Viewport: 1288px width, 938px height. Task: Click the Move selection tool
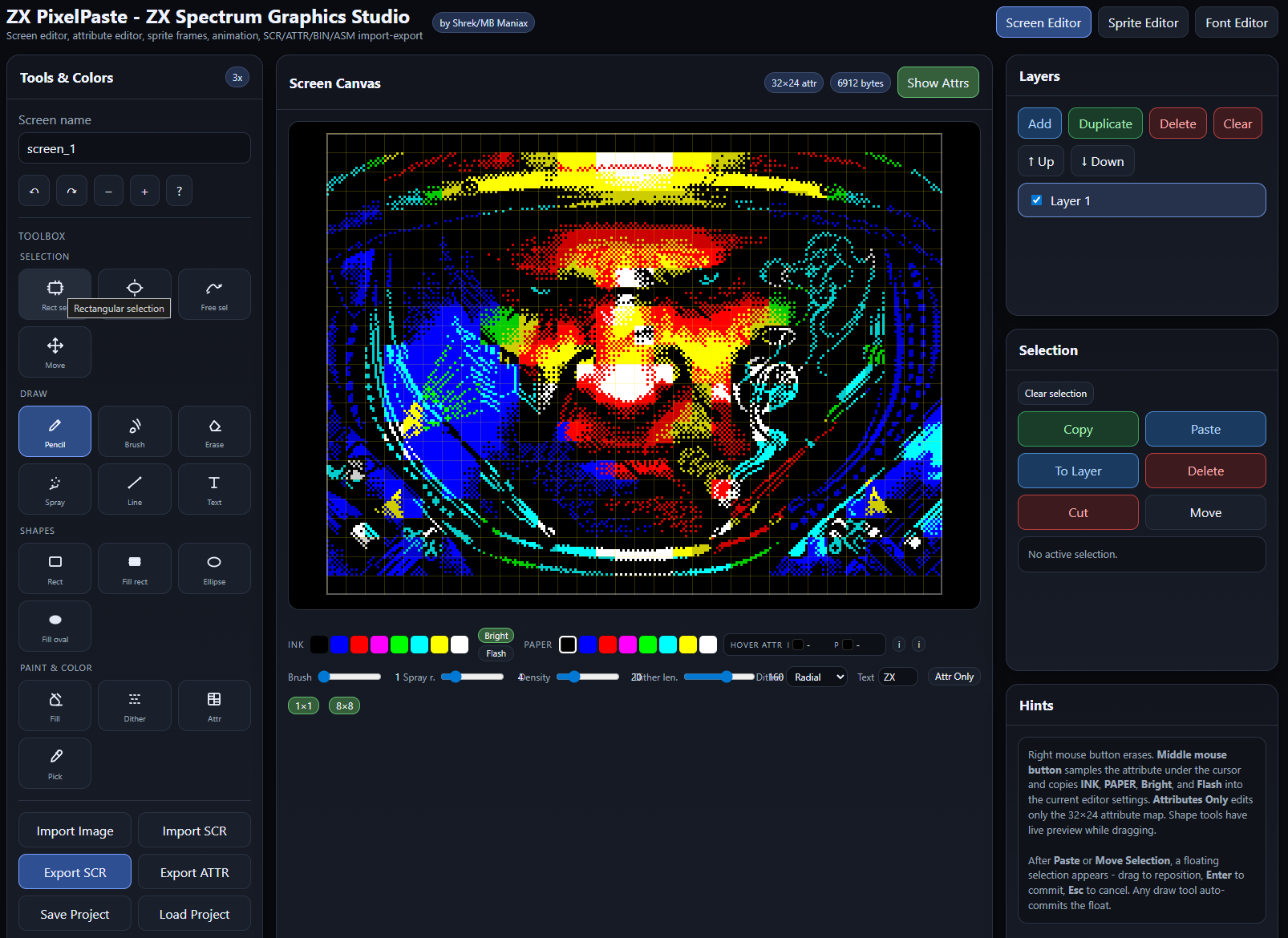click(x=55, y=352)
